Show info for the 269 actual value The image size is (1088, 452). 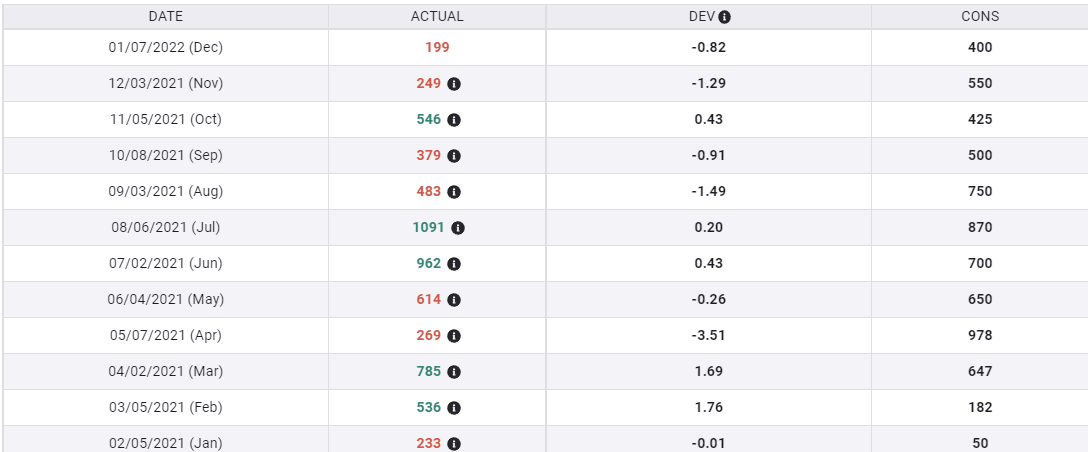point(454,336)
